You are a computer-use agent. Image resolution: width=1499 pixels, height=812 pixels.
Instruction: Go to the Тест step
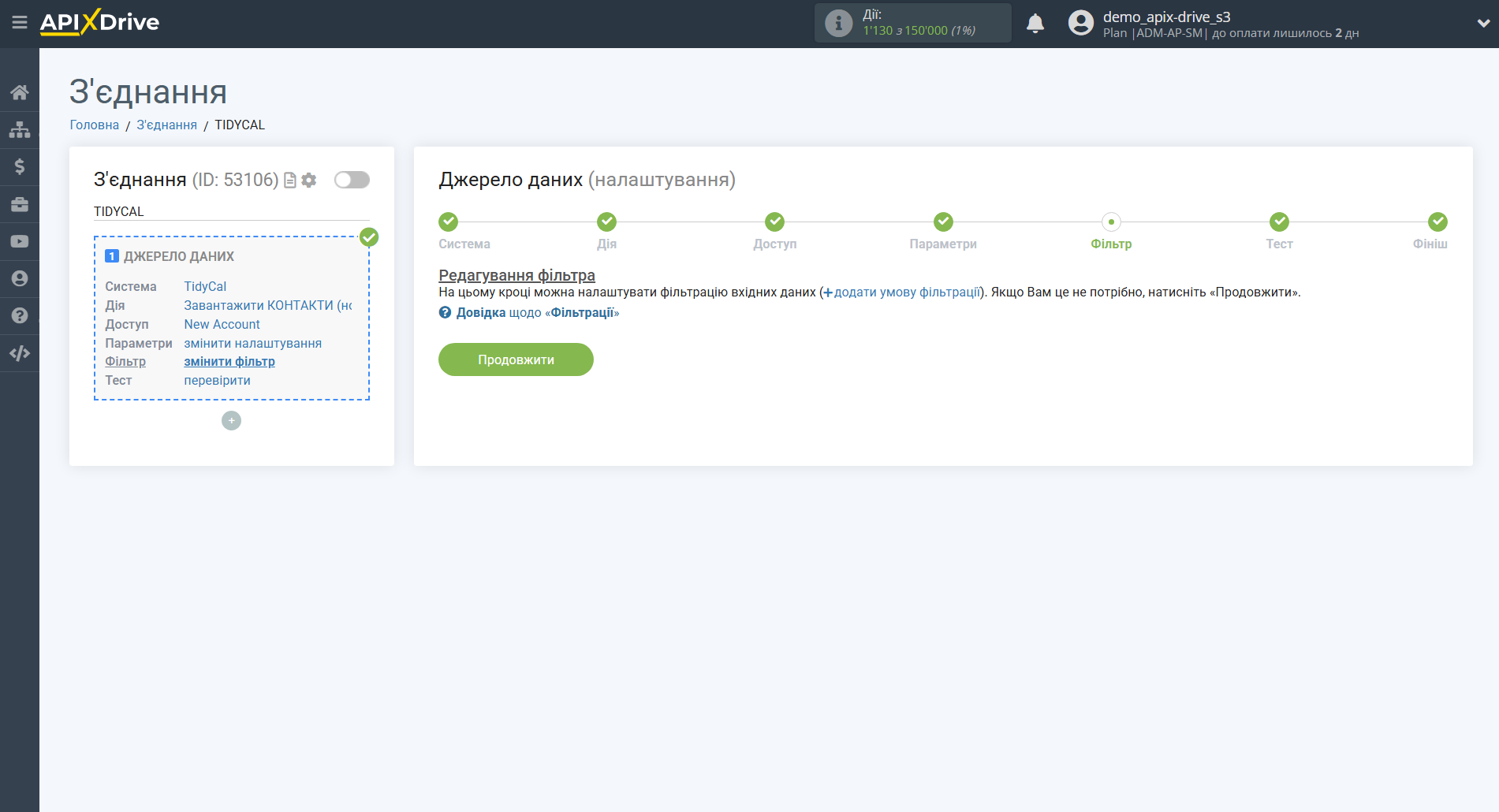coord(1278,222)
